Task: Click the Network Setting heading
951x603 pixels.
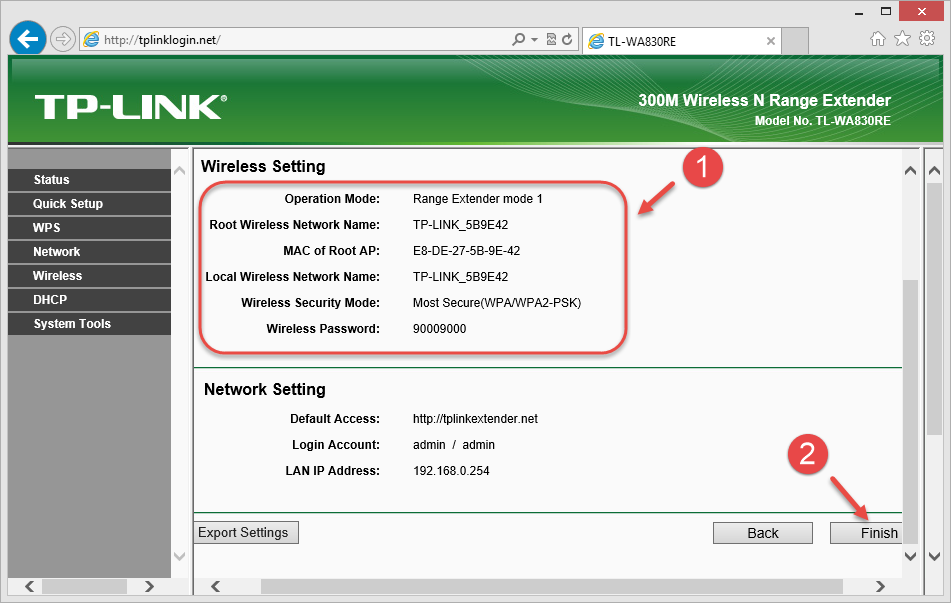Action: click(x=264, y=389)
